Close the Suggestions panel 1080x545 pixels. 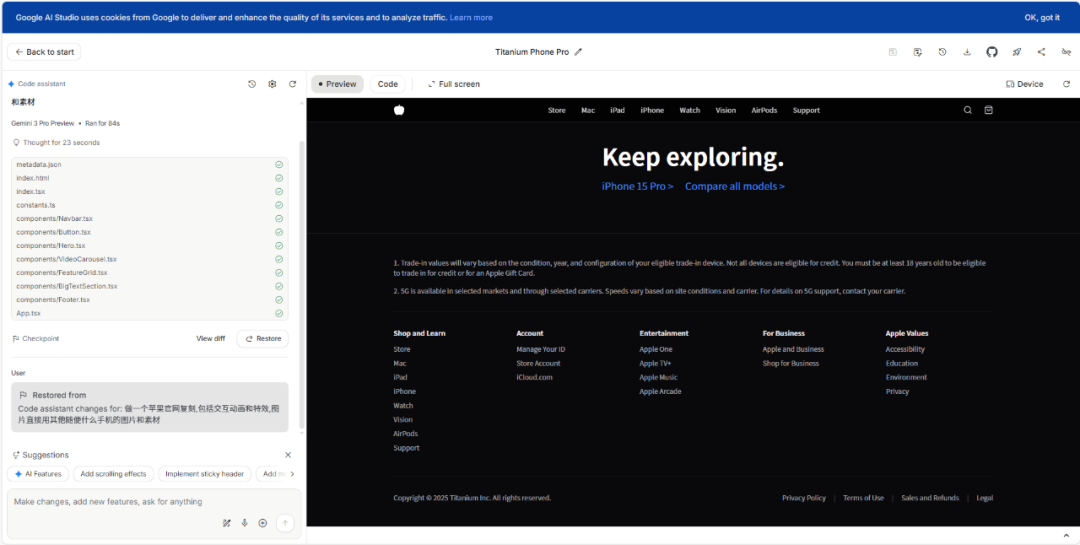pos(288,455)
